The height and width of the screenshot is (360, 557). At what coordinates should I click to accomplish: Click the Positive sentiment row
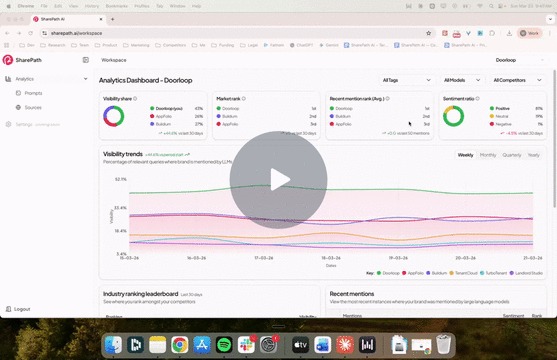click(516, 108)
